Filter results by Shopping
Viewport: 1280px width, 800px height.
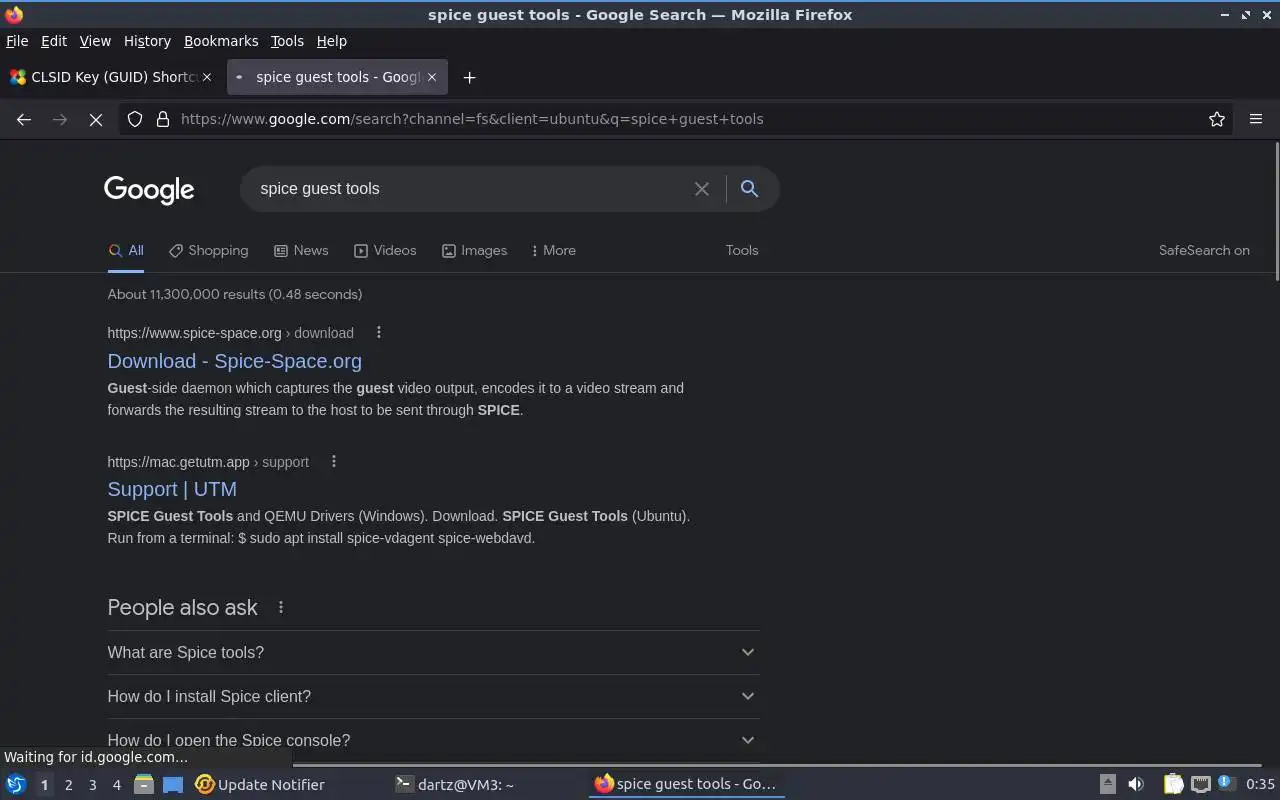pos(208,251)
